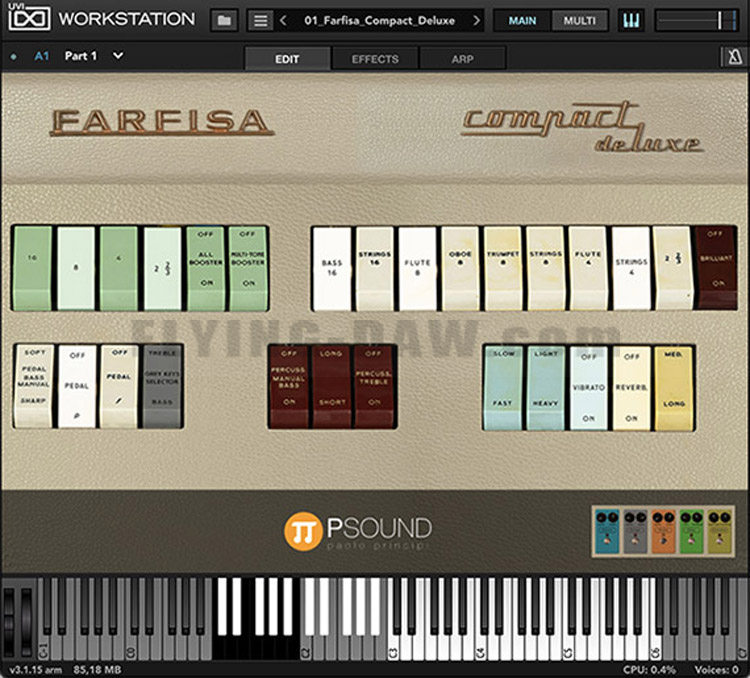Toggle the Trumpet 8 tab
Viewport: 750px width, 678px height.
tap(503, 268)
